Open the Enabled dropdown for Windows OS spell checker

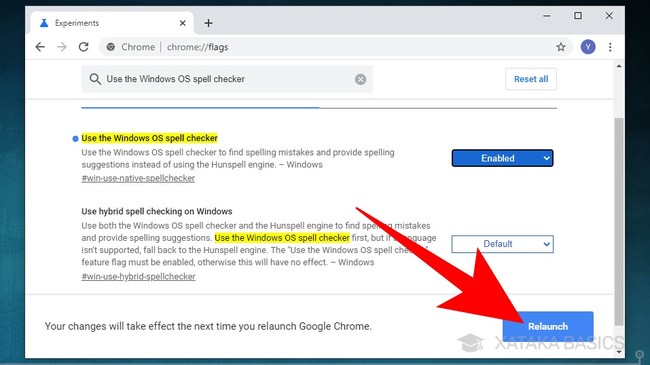(x=502, y=158)
